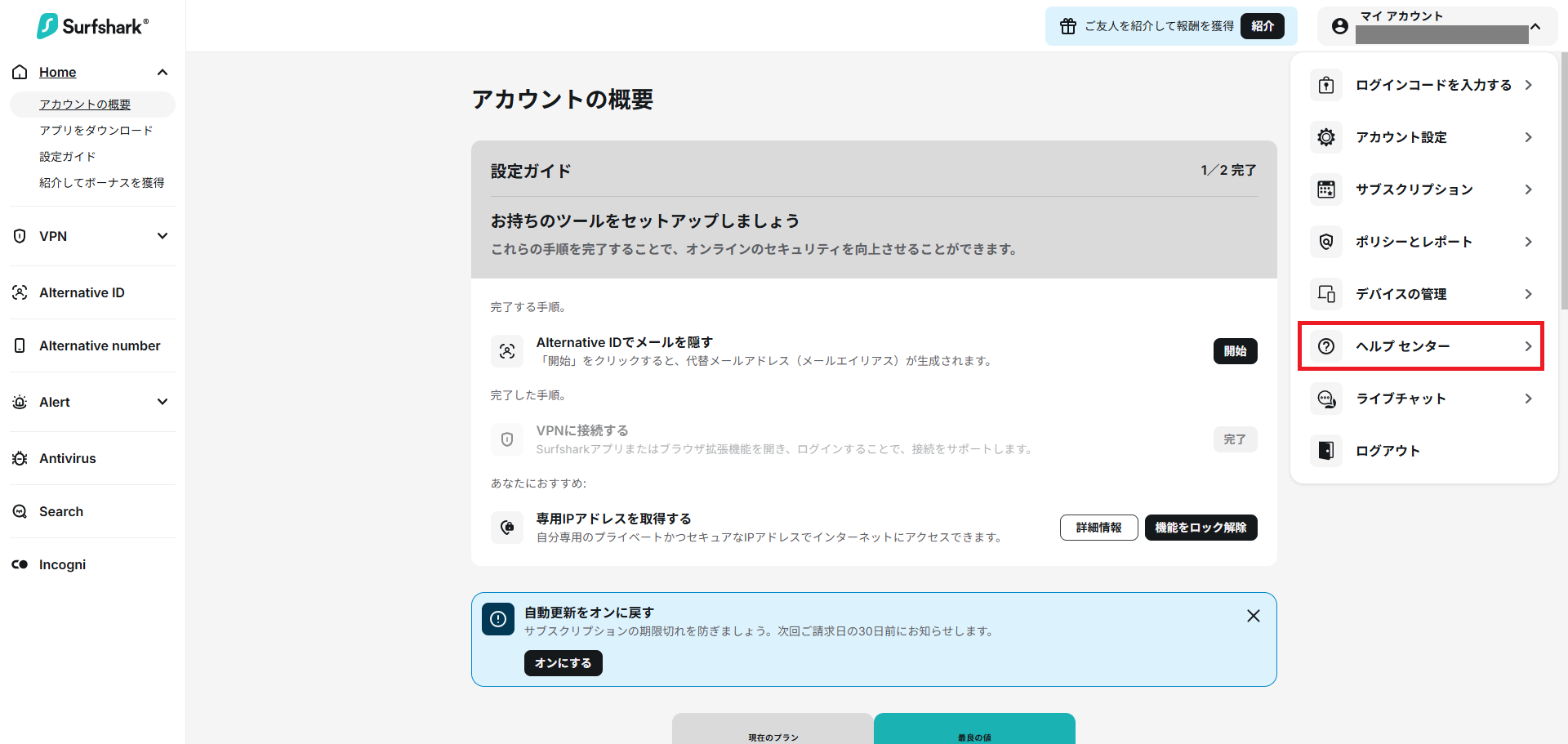Collapse the Home section chevron
Viewport: 1568px width, 744px height.
pos(163,72)
